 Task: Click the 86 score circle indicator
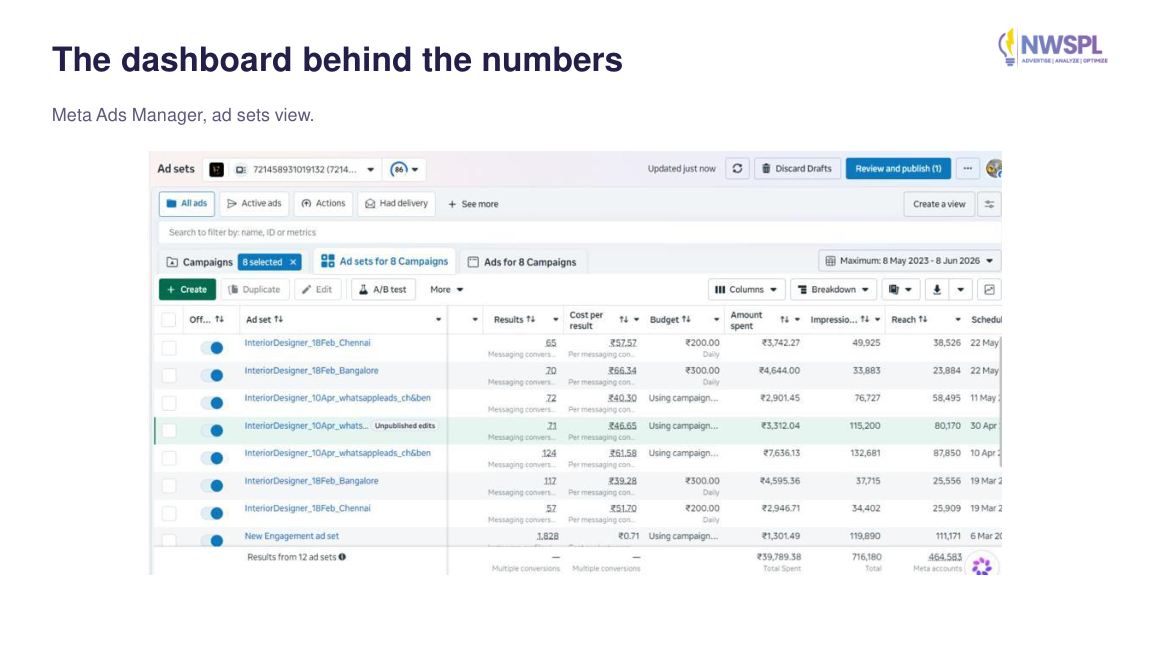point(399,170)
